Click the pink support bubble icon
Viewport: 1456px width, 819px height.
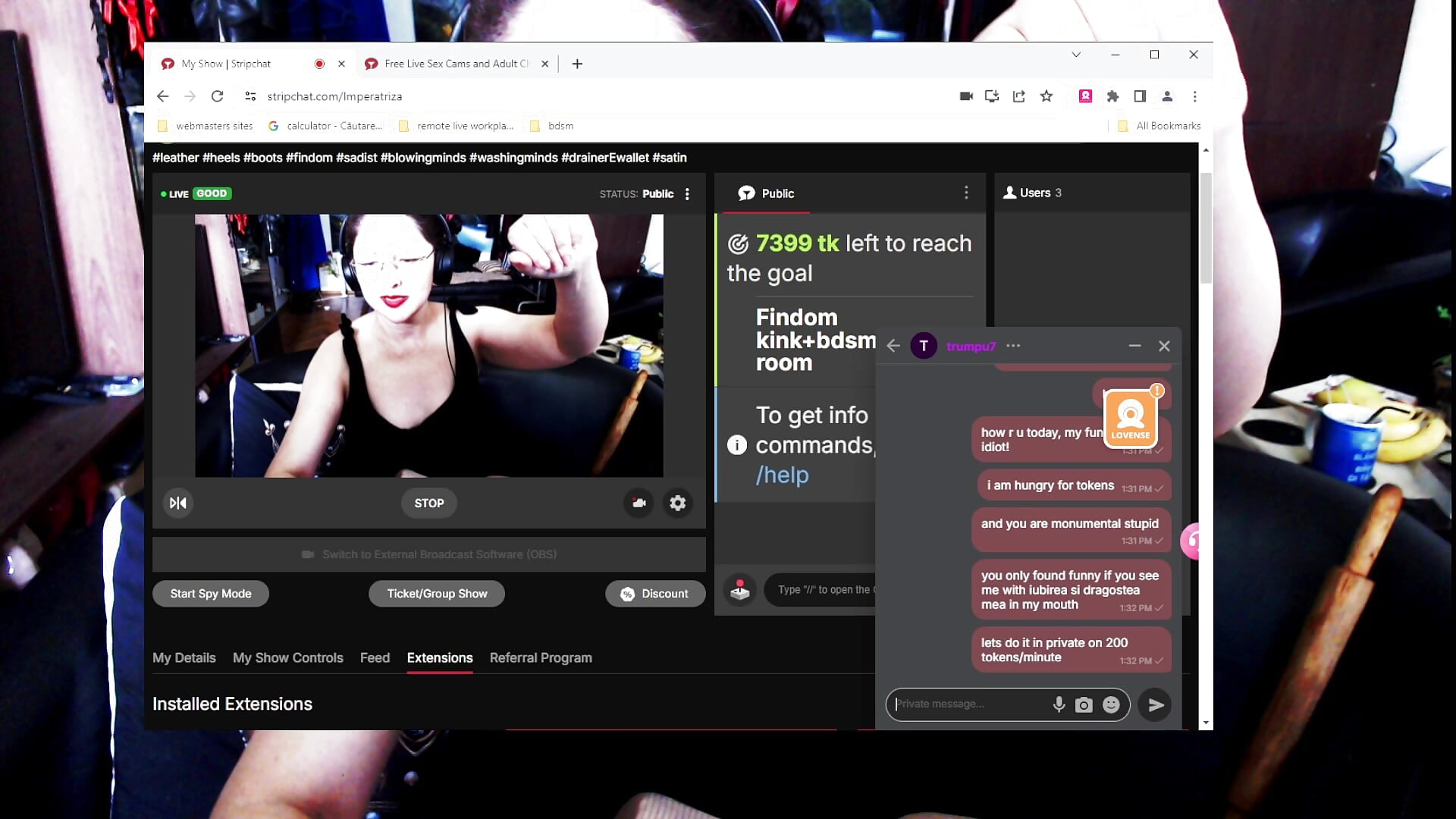(1191, 541)
